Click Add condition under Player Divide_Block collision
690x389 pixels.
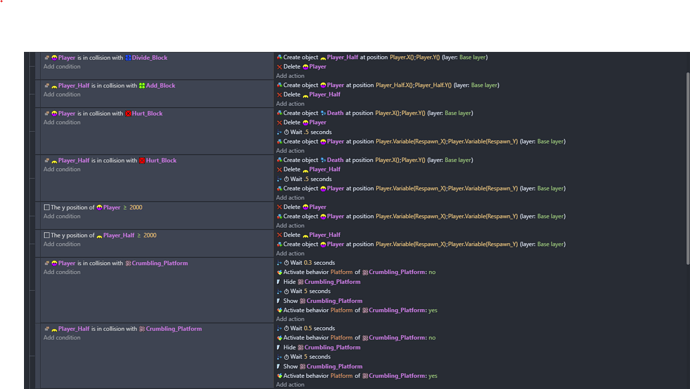62,67
